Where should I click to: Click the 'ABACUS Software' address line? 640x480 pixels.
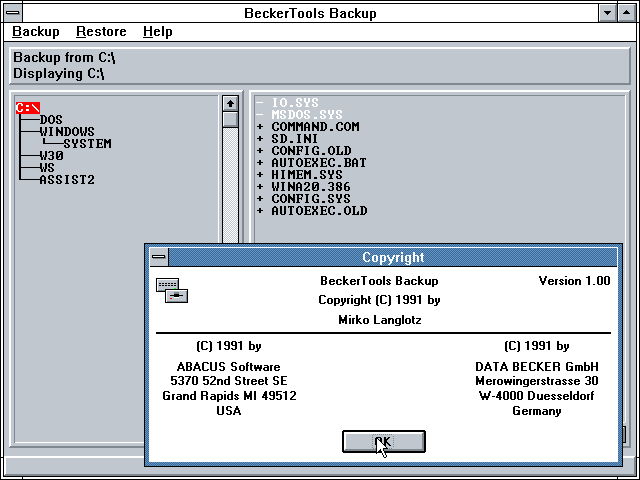tap(229, 367)
